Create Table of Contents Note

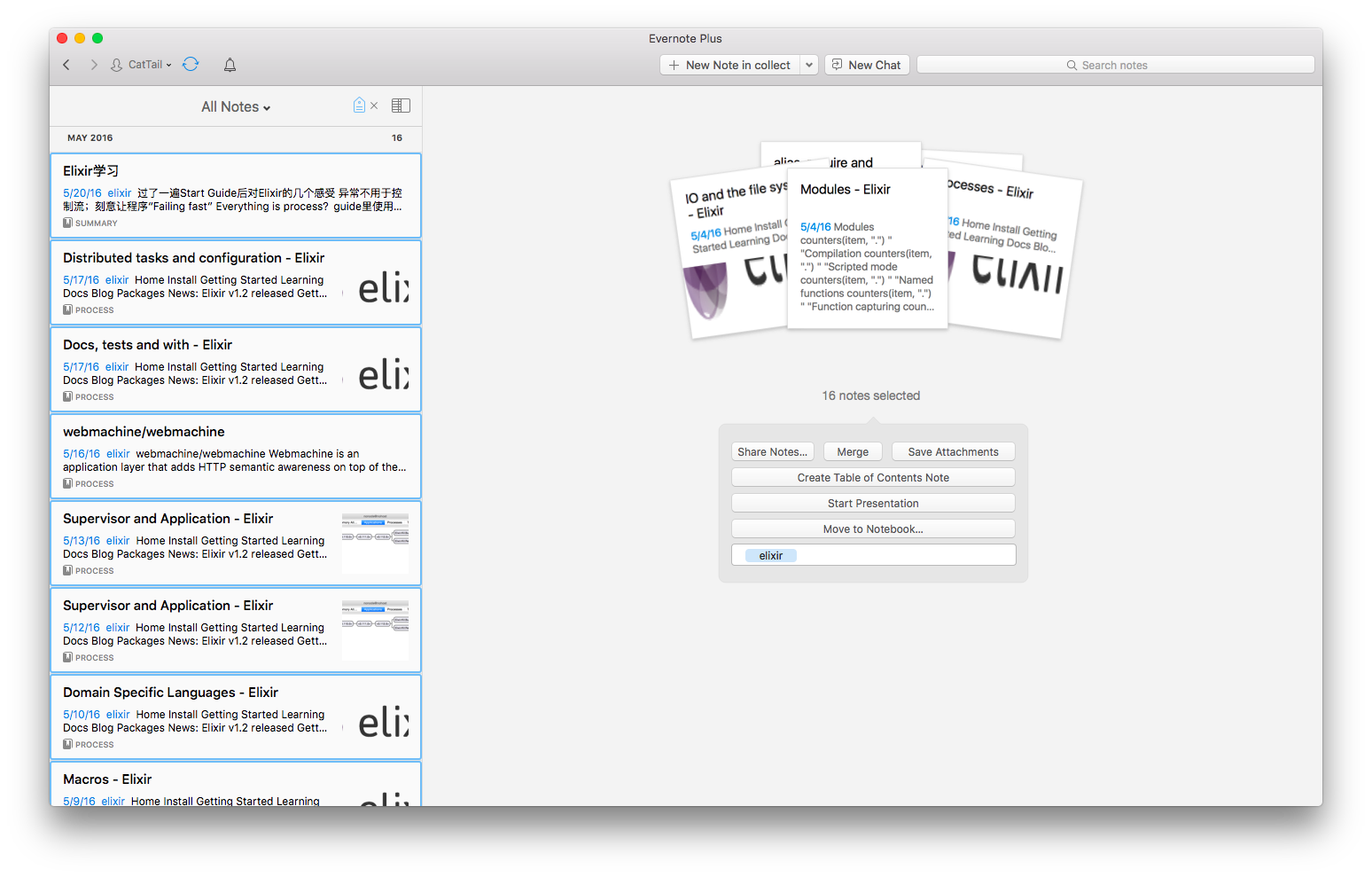(873, 478)
